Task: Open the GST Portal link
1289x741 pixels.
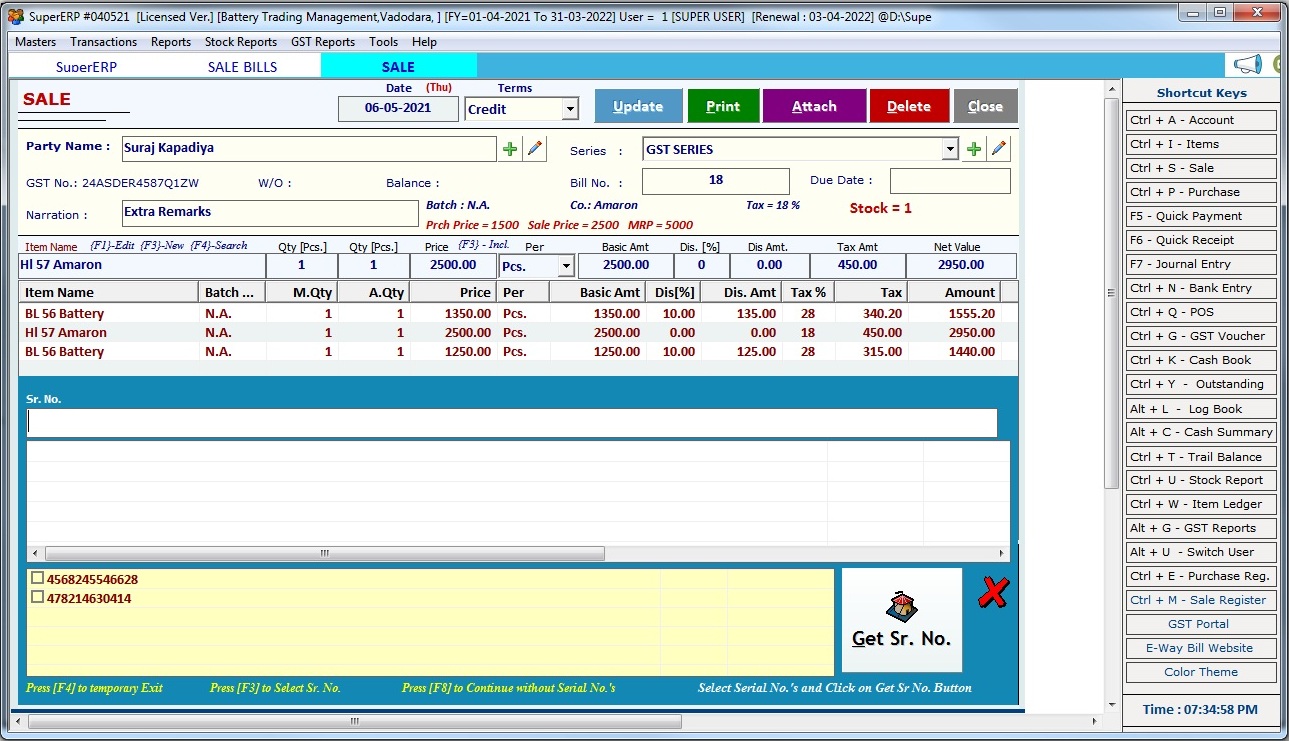Action: pyautogui.click(x=1200, y=623)
